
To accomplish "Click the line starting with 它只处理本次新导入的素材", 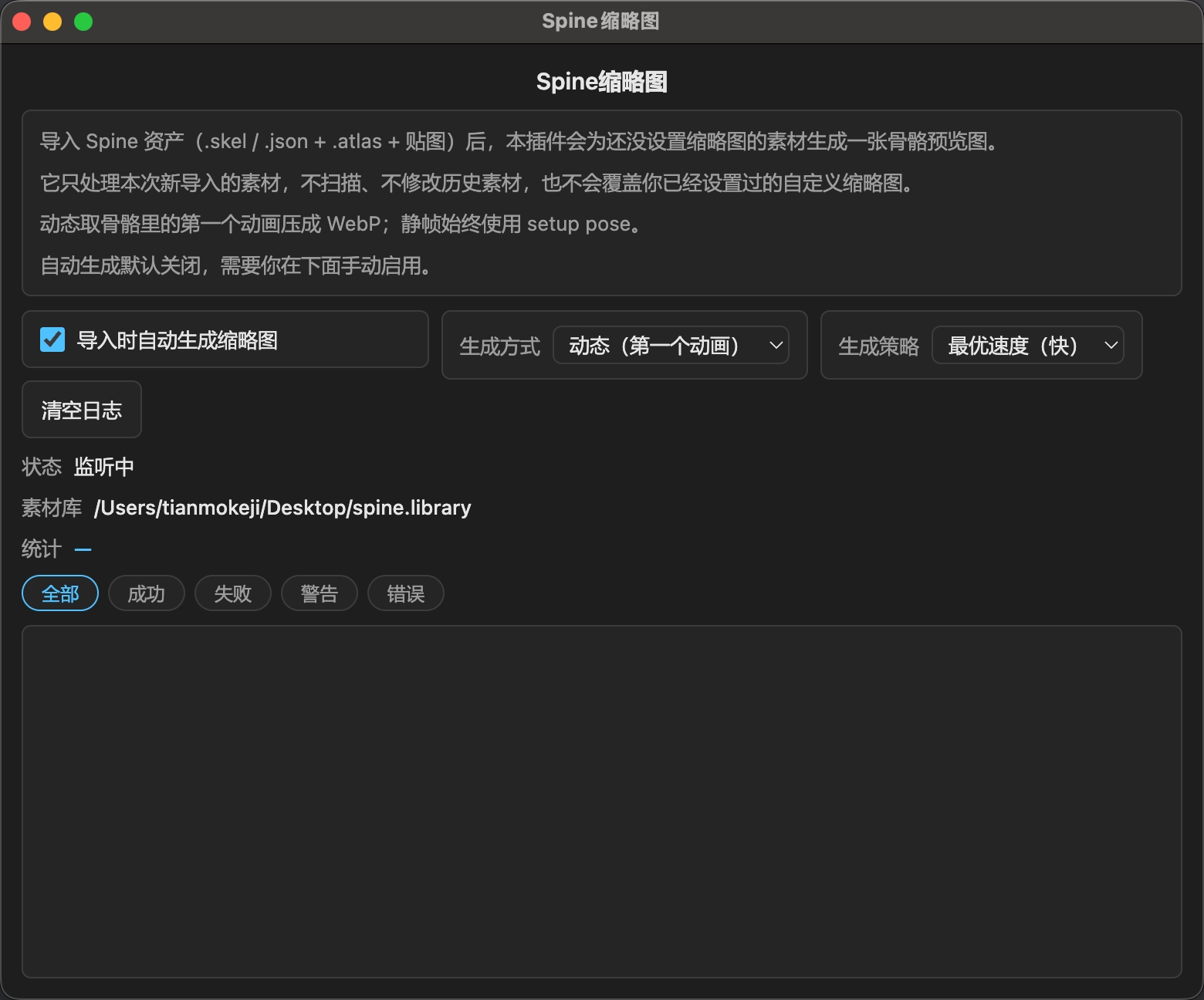I will click(477, 183).
